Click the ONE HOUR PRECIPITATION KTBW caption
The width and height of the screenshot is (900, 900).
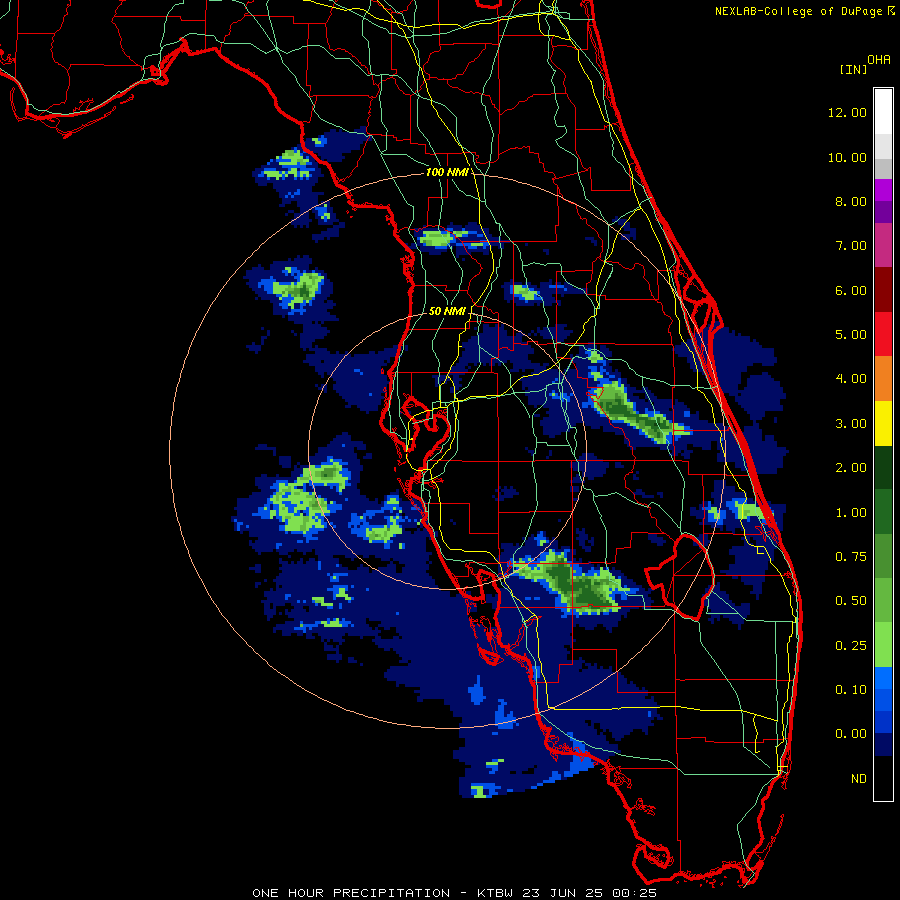click(x=454, y=893)
